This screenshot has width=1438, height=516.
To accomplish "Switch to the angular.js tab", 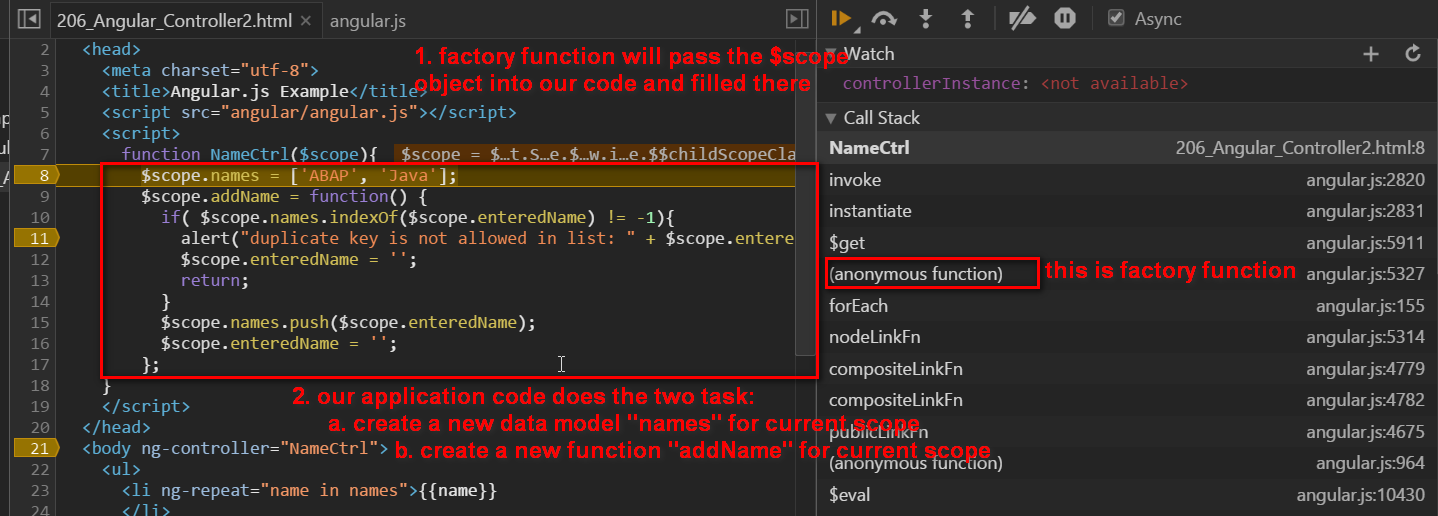I will [x=368, y=20].
